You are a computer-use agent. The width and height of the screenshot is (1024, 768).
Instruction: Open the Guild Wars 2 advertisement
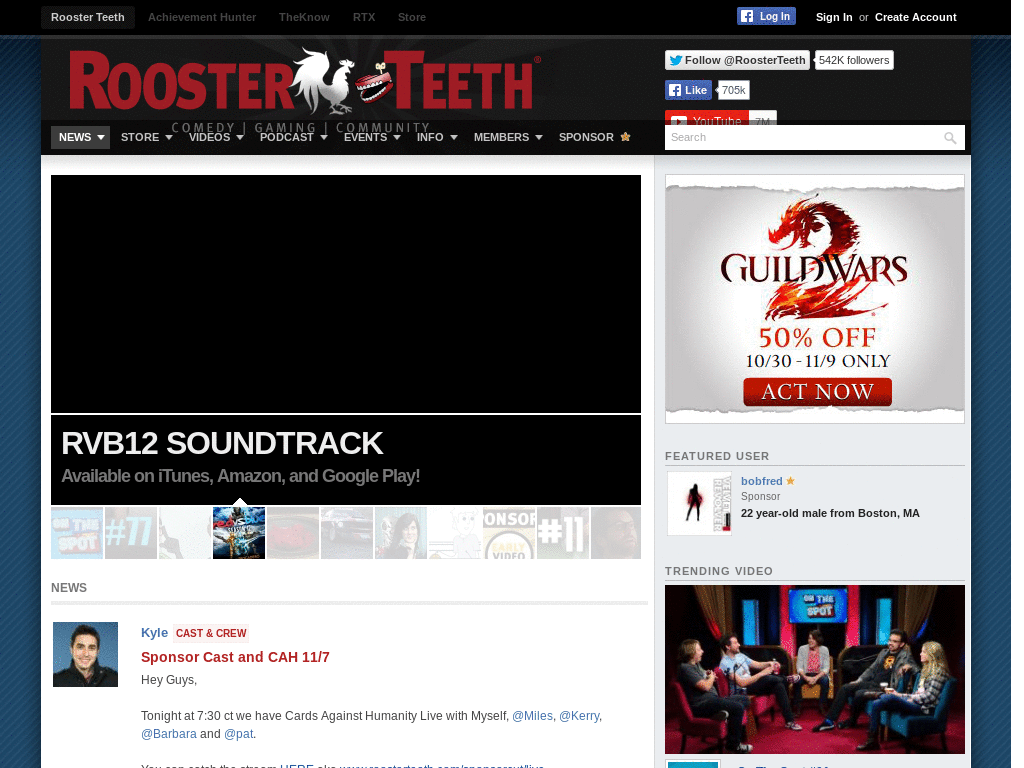pos(814,298)
